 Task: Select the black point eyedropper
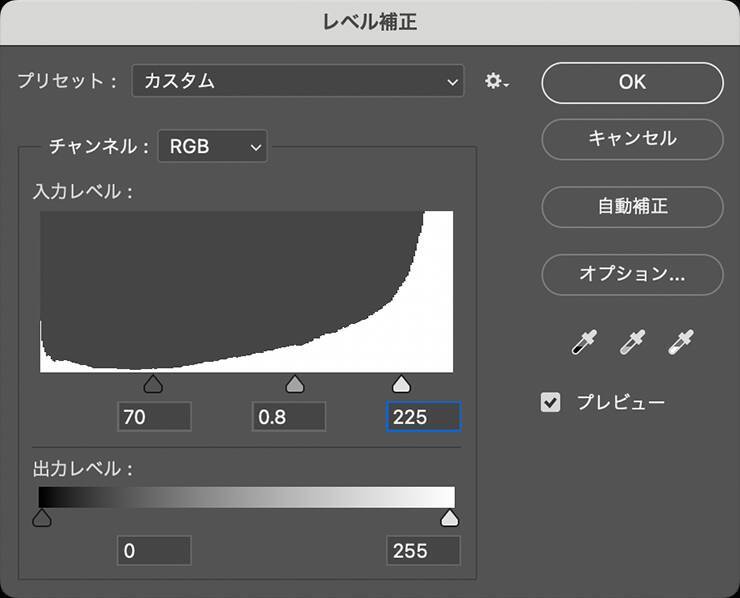pyautogui.click(x=583, y=343)
